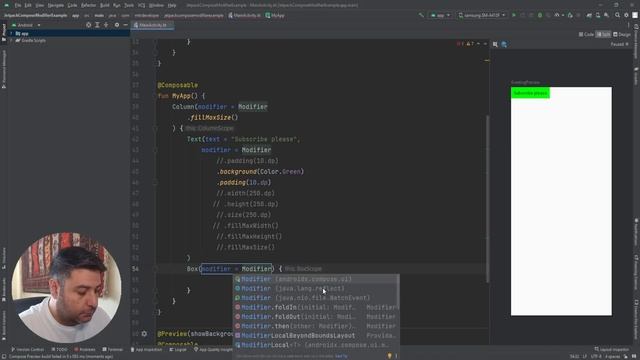640x360 pixels.
Task: Choose Modifier (java.nio.file.WatchEvent) suggestion
Action: click(x=316, y=298)
